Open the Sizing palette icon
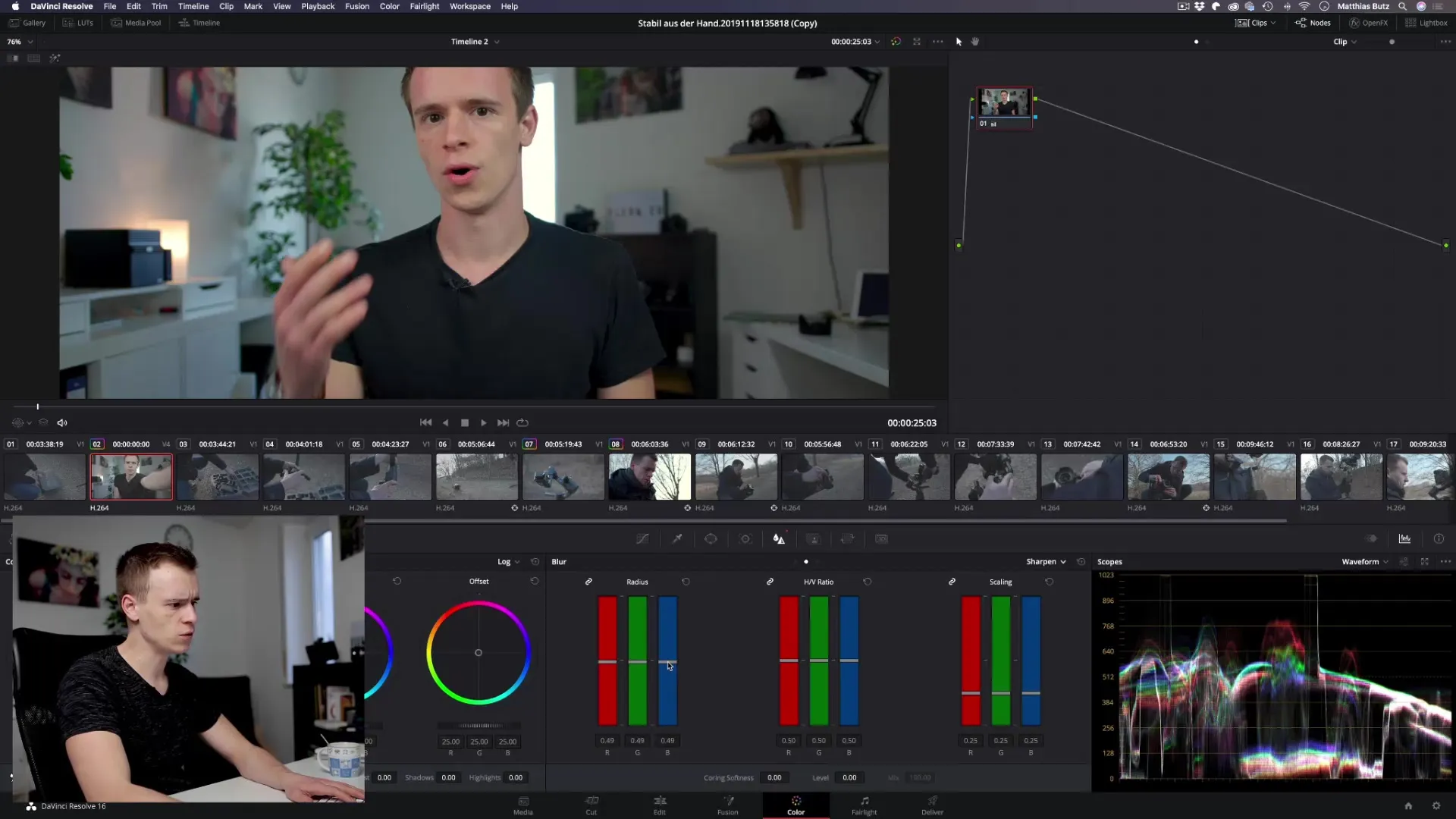 point(848,539)
